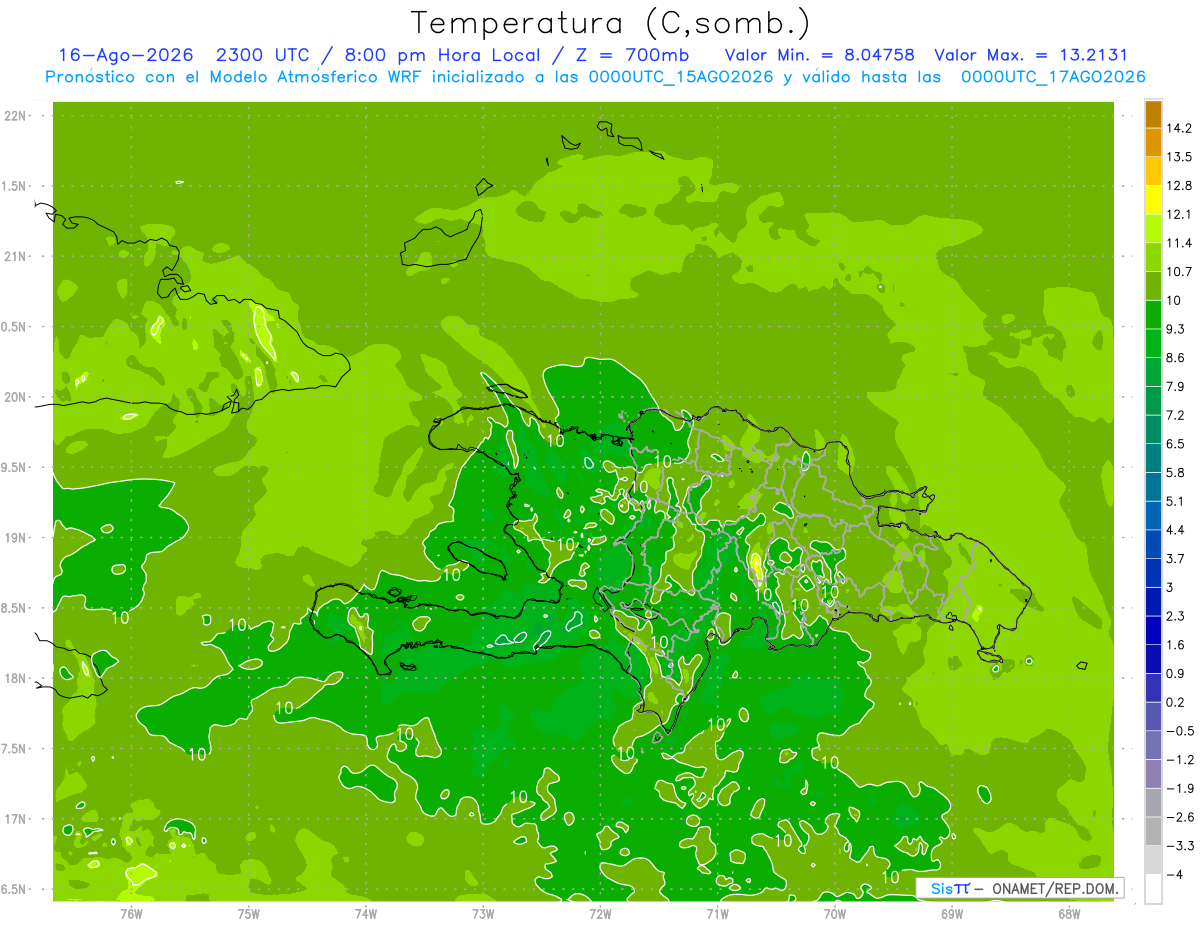Click the '71W' longitude label
The width and height of the screenshot is (1200, 927).
(x=717, y=913)
